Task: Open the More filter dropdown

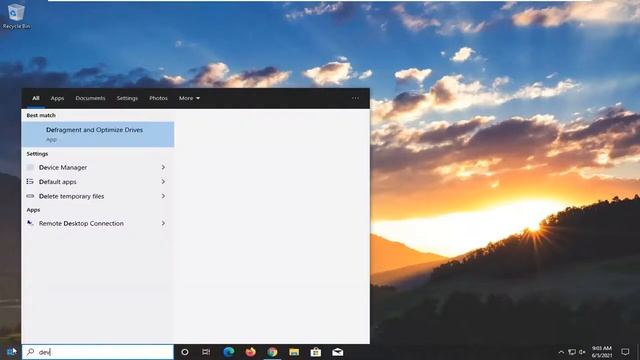Action: 189,98
